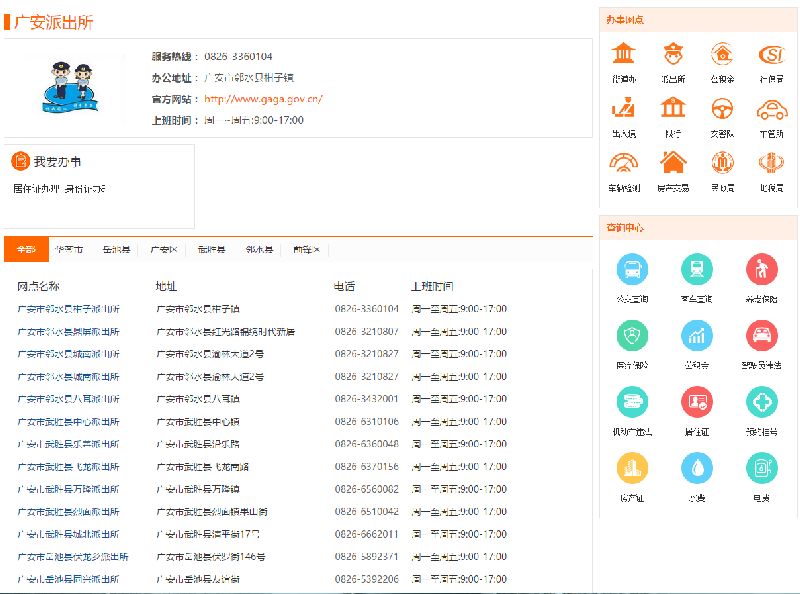This screenshot has width=800, height=594.
Task: Open the 车管所 car icon
Action: 770,109
